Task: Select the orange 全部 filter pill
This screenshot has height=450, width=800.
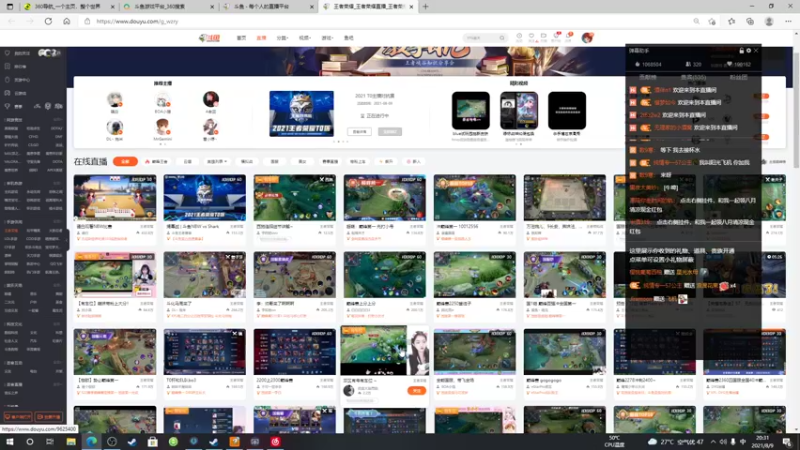Action: (126, 161)
